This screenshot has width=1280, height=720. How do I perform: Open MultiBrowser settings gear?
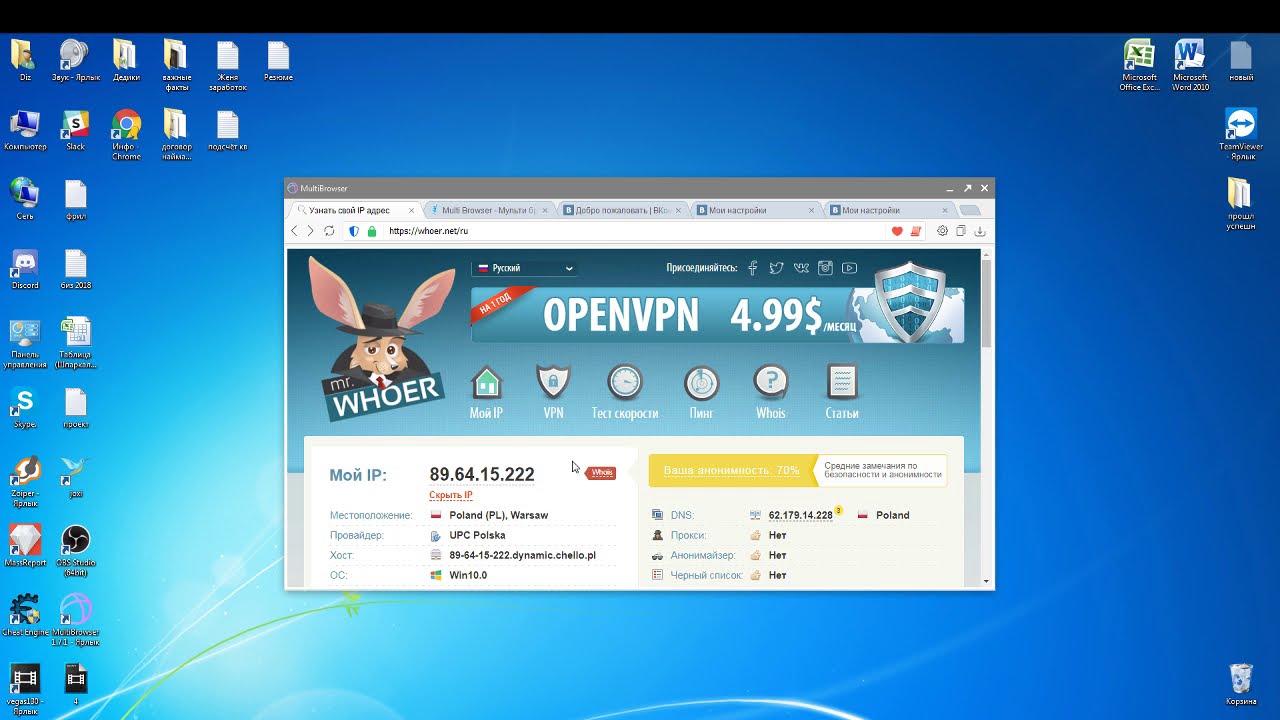pos(942,231)
